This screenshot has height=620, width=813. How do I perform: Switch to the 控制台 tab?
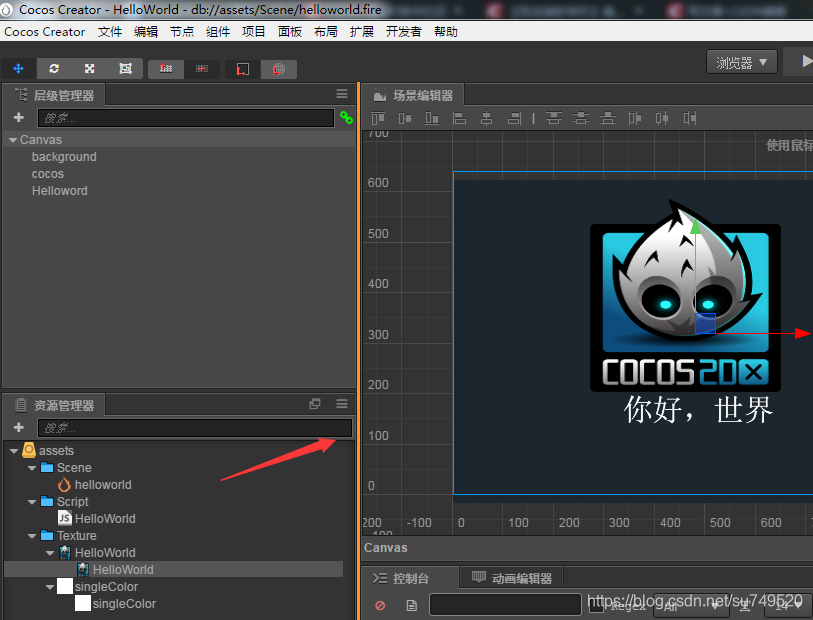coord(410,578)
